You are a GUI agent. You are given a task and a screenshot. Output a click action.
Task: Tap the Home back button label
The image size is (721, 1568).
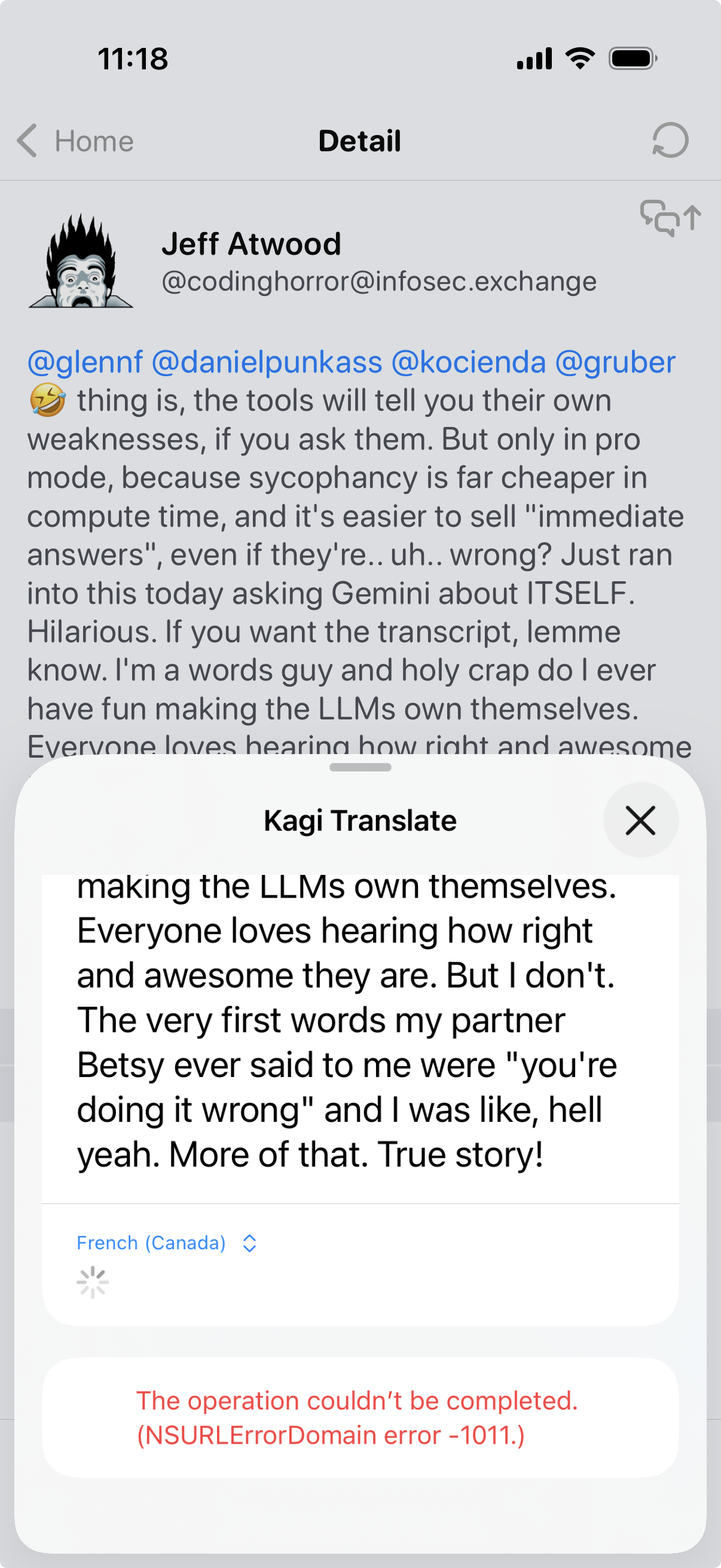click(94, 141)
